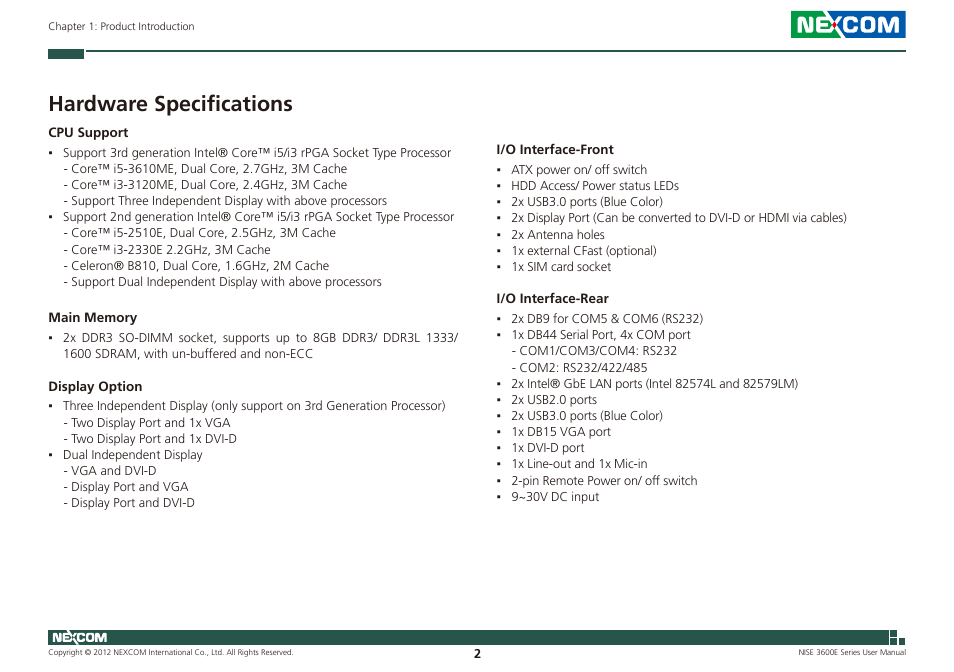954x672 pixels.
Task: Click the Hardware Specifications heading
Action: [x=170, y=104]
